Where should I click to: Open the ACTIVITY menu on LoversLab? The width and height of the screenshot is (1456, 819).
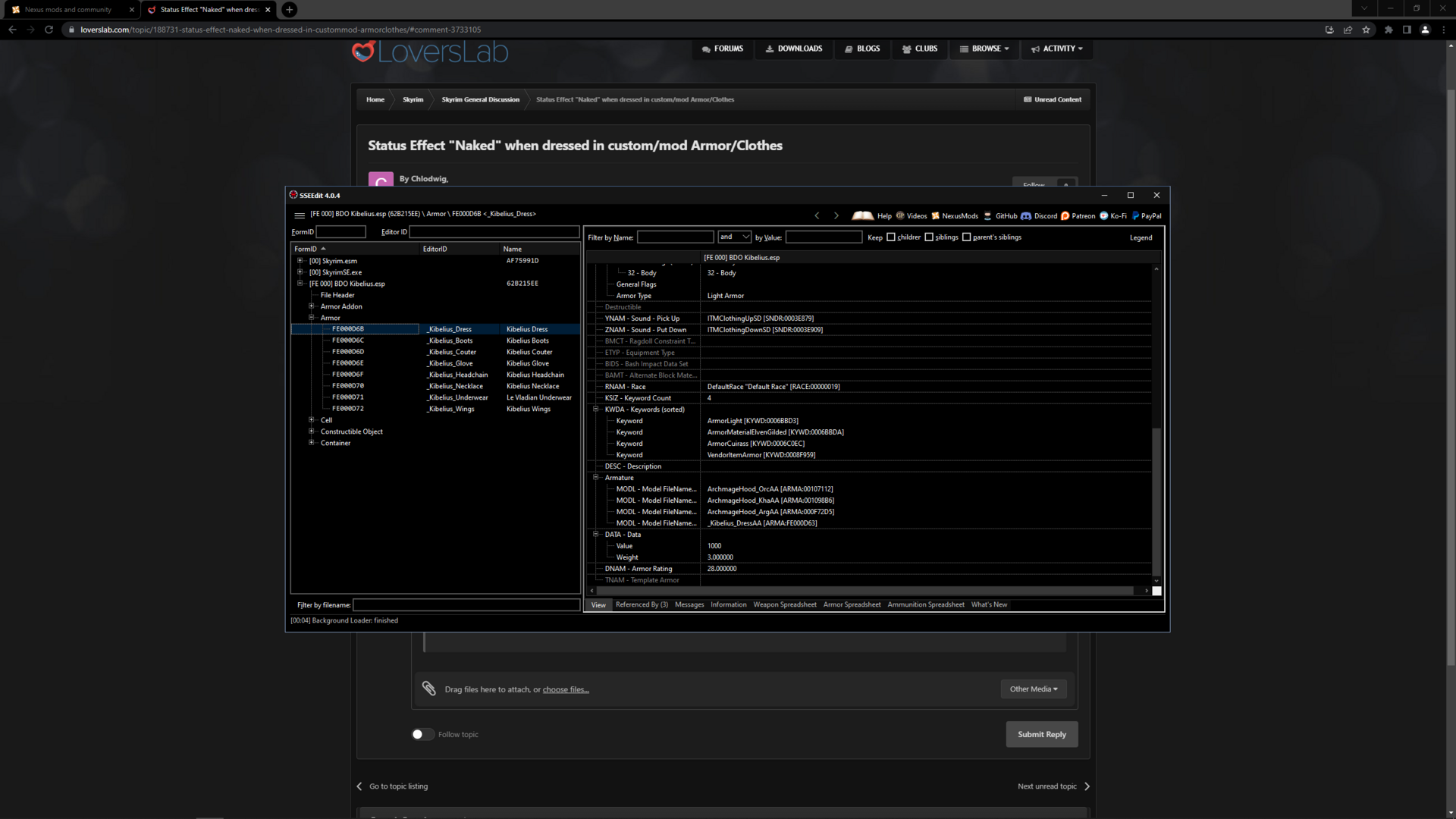coord(1056,49)
